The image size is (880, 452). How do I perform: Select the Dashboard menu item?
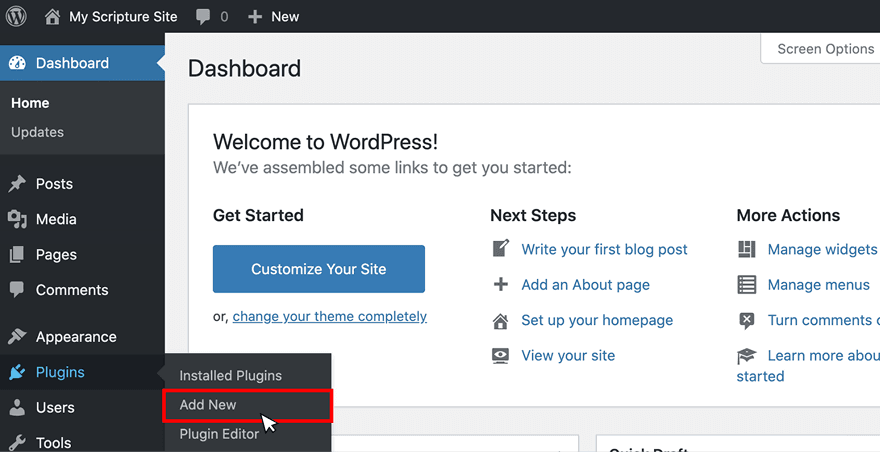coord(82,63)
